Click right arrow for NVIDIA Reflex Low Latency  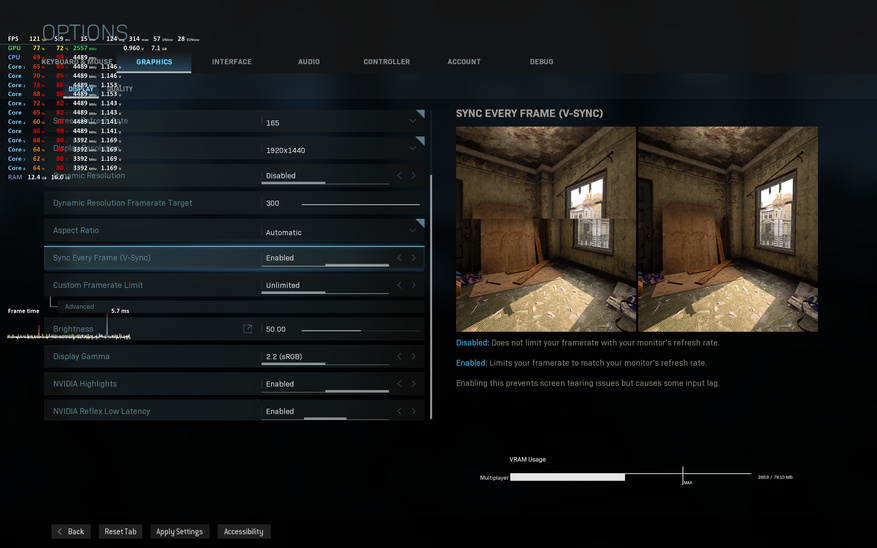pos(413,411)
